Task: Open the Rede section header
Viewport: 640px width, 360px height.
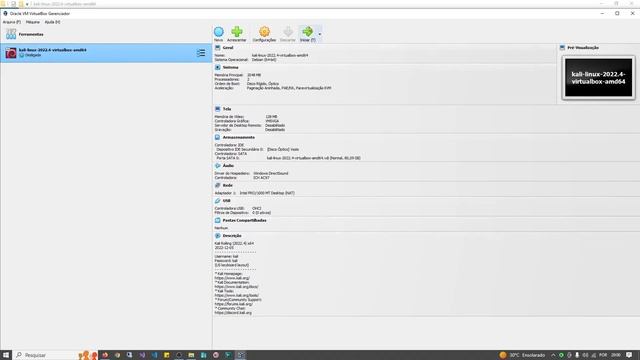Action: [227, 185]
